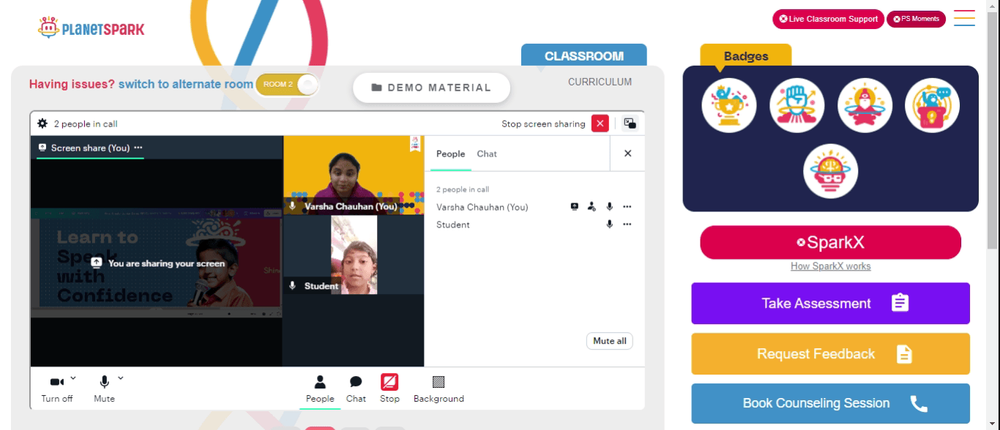Select the Curriculum tab
Screen dimensions: 1000x430
coord(599,82)
